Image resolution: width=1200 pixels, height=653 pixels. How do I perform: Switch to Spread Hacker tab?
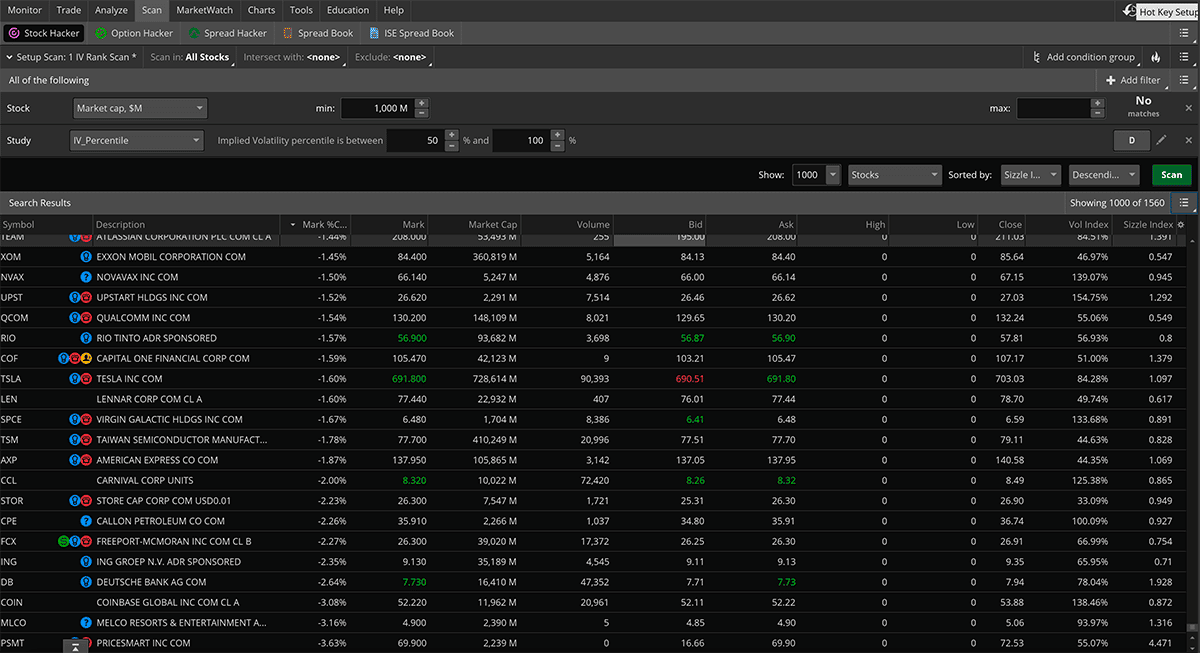(225, 33)
